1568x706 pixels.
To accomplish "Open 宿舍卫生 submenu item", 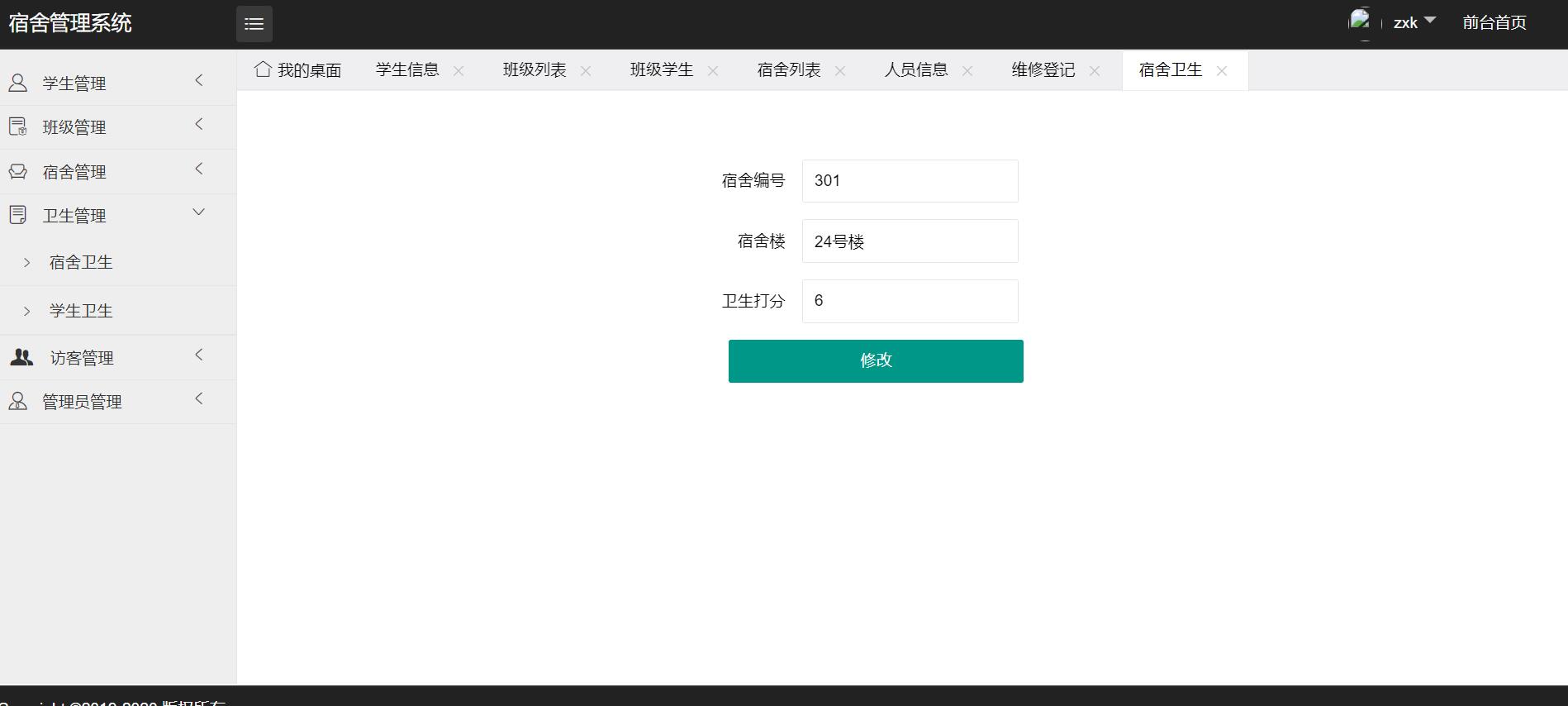I will click(118, 262).
